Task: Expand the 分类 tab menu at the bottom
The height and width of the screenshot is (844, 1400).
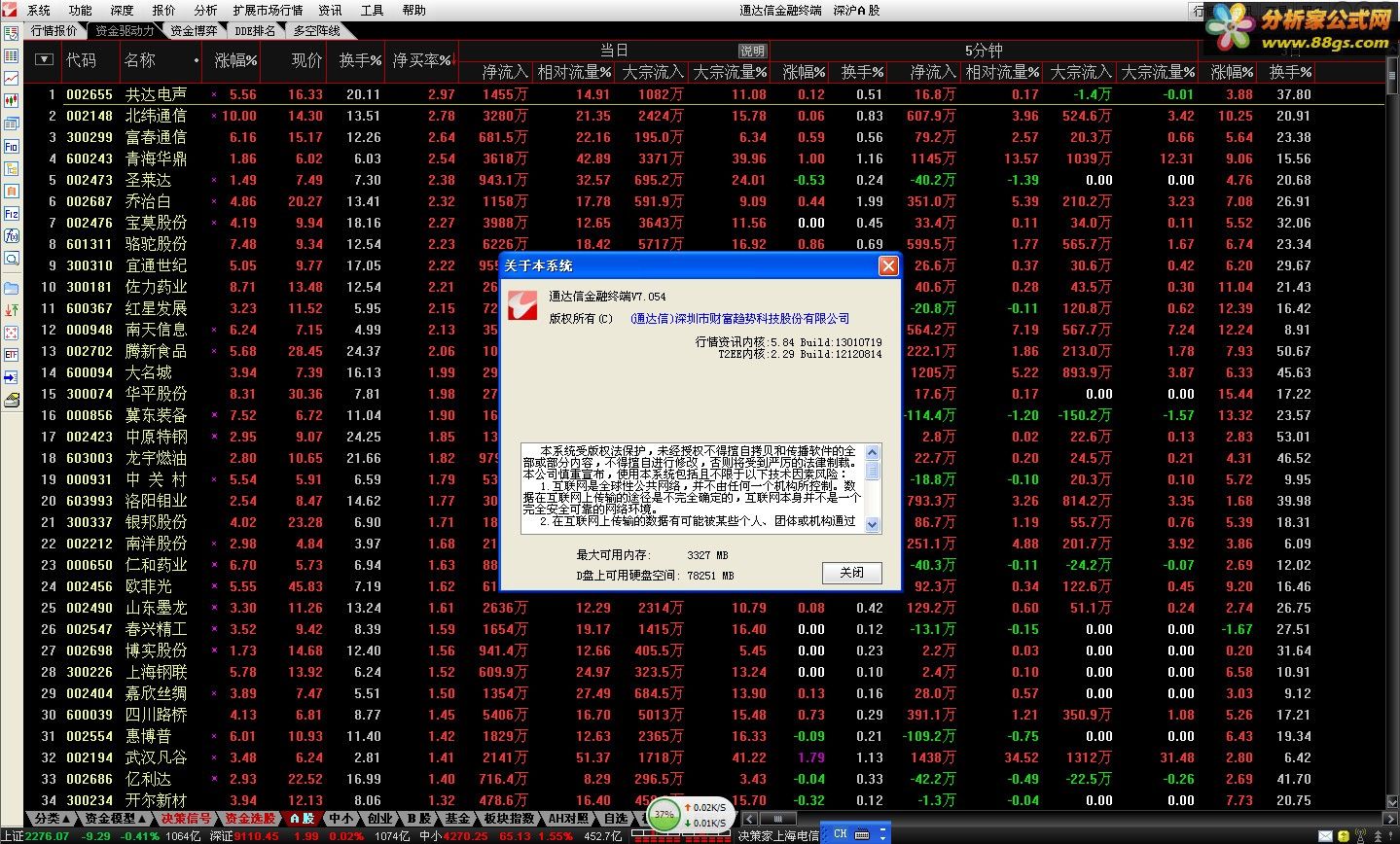Action: [x=51, y=819]
